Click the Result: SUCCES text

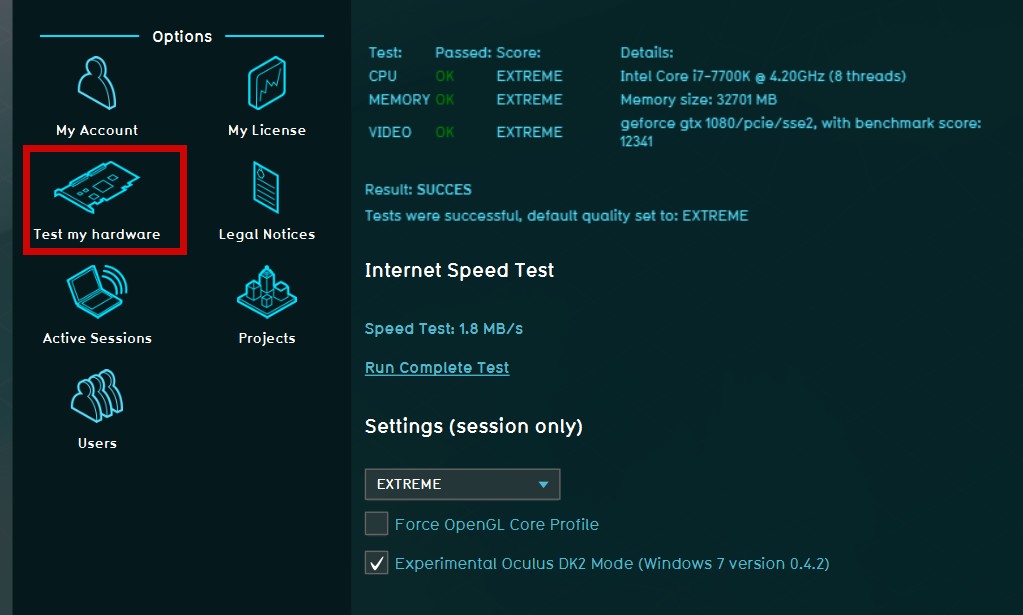tap(418, 190)
